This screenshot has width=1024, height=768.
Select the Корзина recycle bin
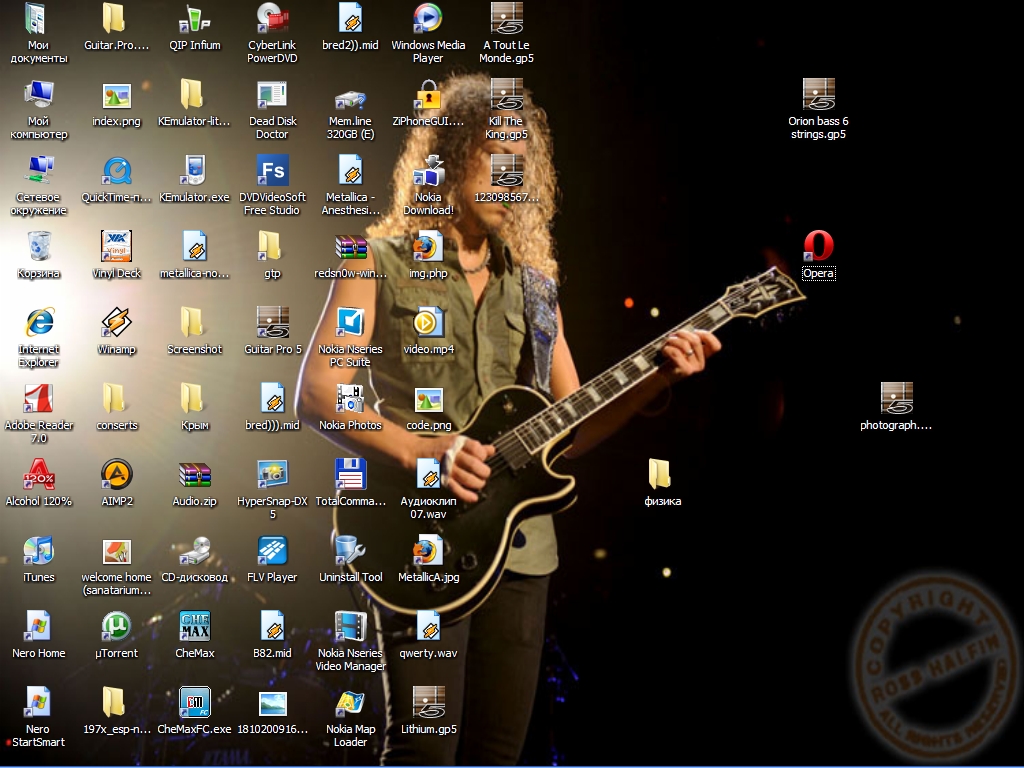point(38,247)
